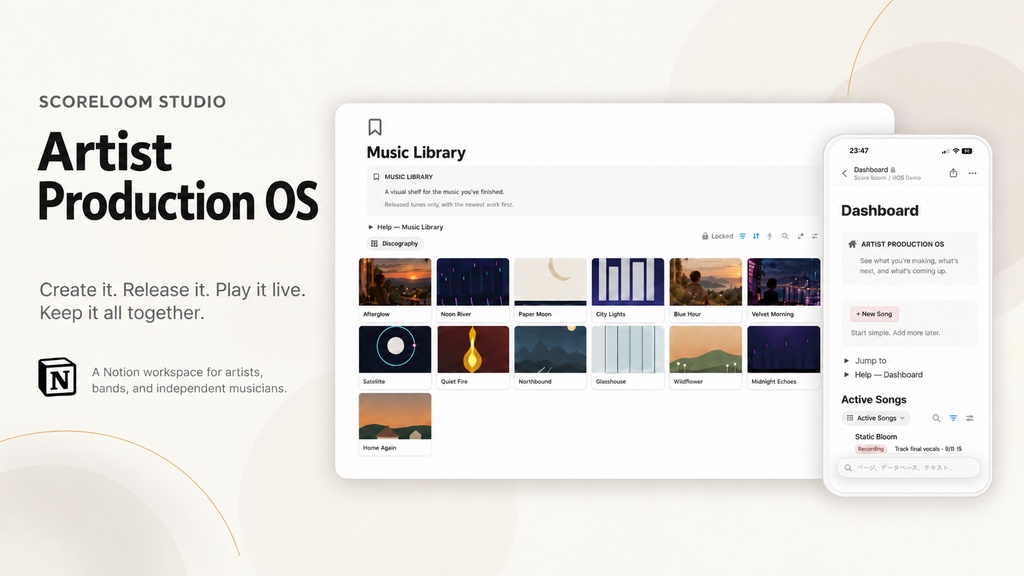Click the SCORELOOM STUDIO label
Image resolution: width=1024 pixels, height=576 pixels.
pos(133,102)
